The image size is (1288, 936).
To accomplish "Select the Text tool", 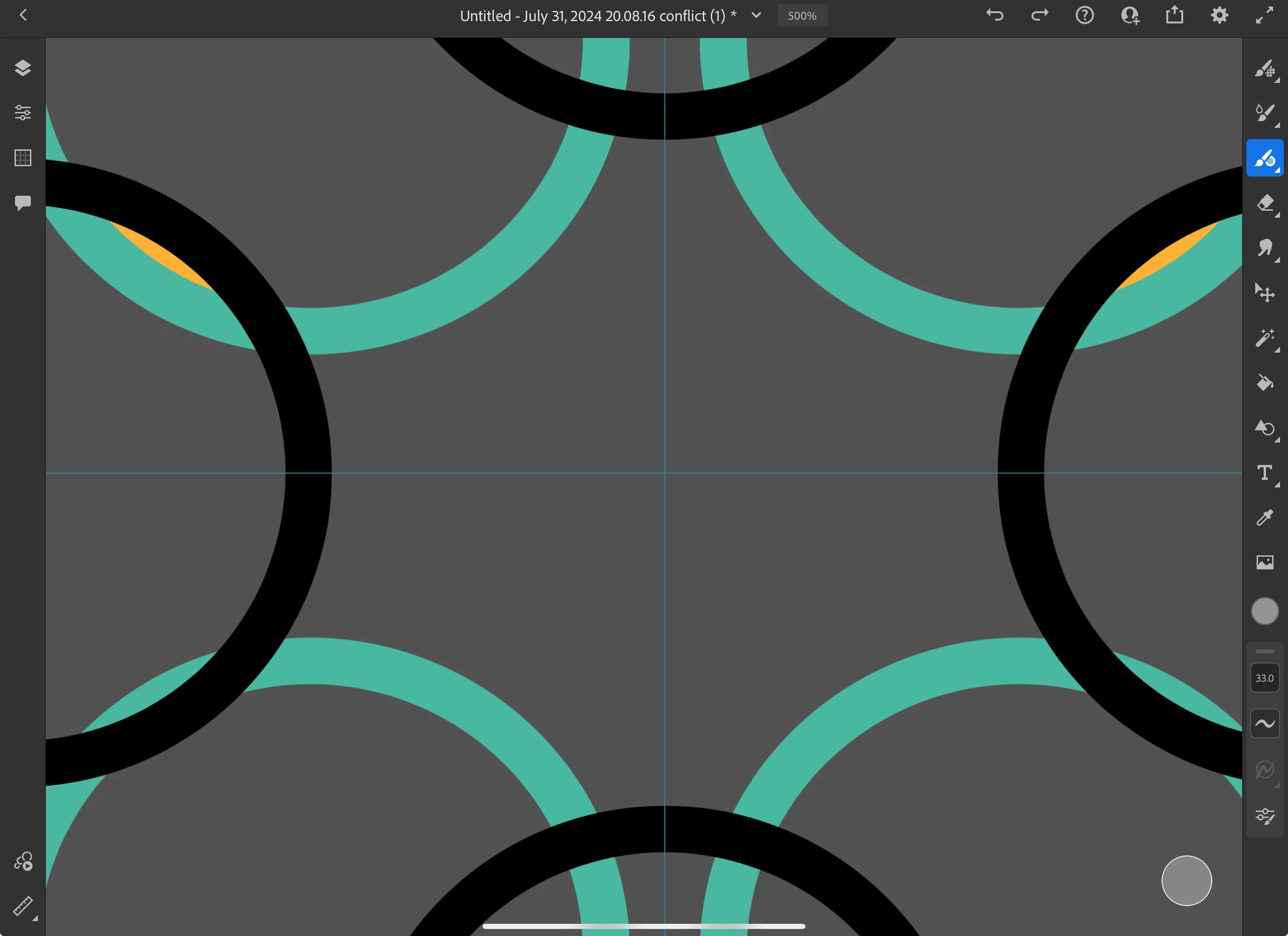I will point(1264,473).
